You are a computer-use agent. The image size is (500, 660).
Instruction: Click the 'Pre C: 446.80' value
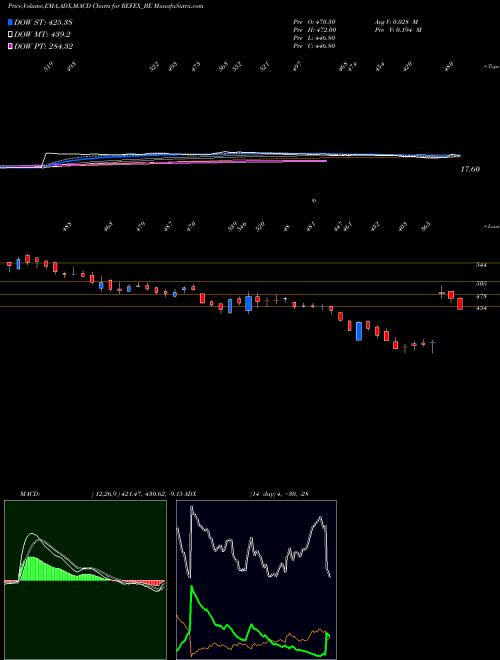(x=314, y=46)
